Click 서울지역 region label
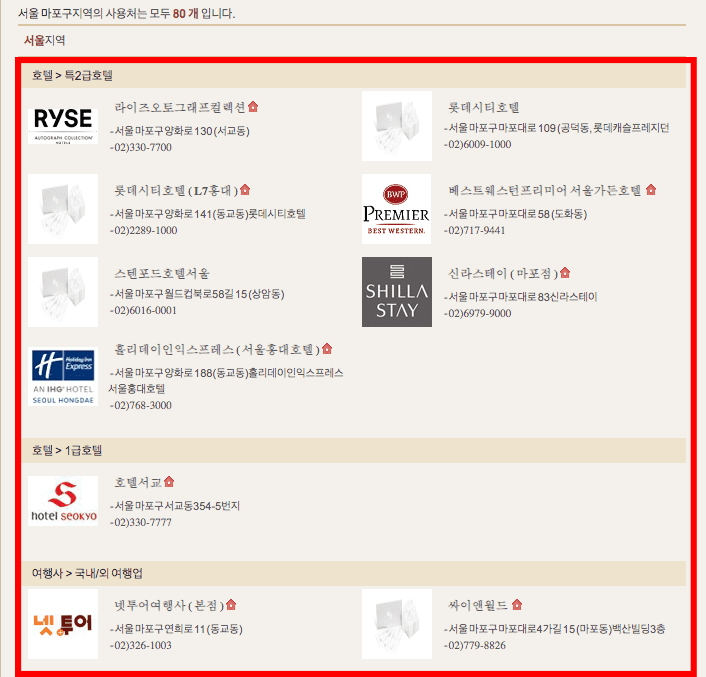Screen dimensions: 706x677 [45, 41]
